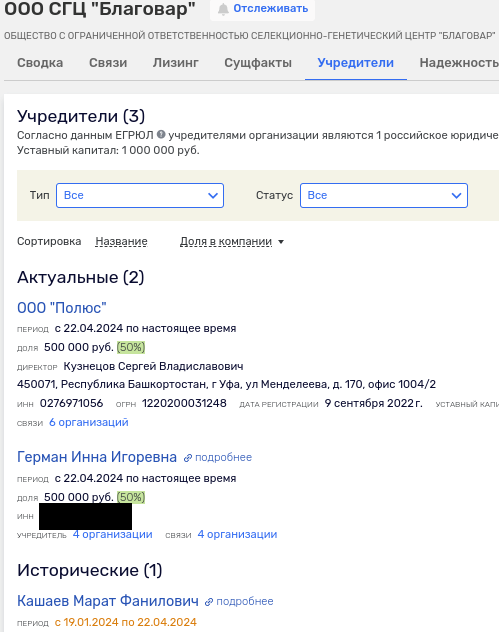Switch to the Сводка tab

tap(40, 63)
